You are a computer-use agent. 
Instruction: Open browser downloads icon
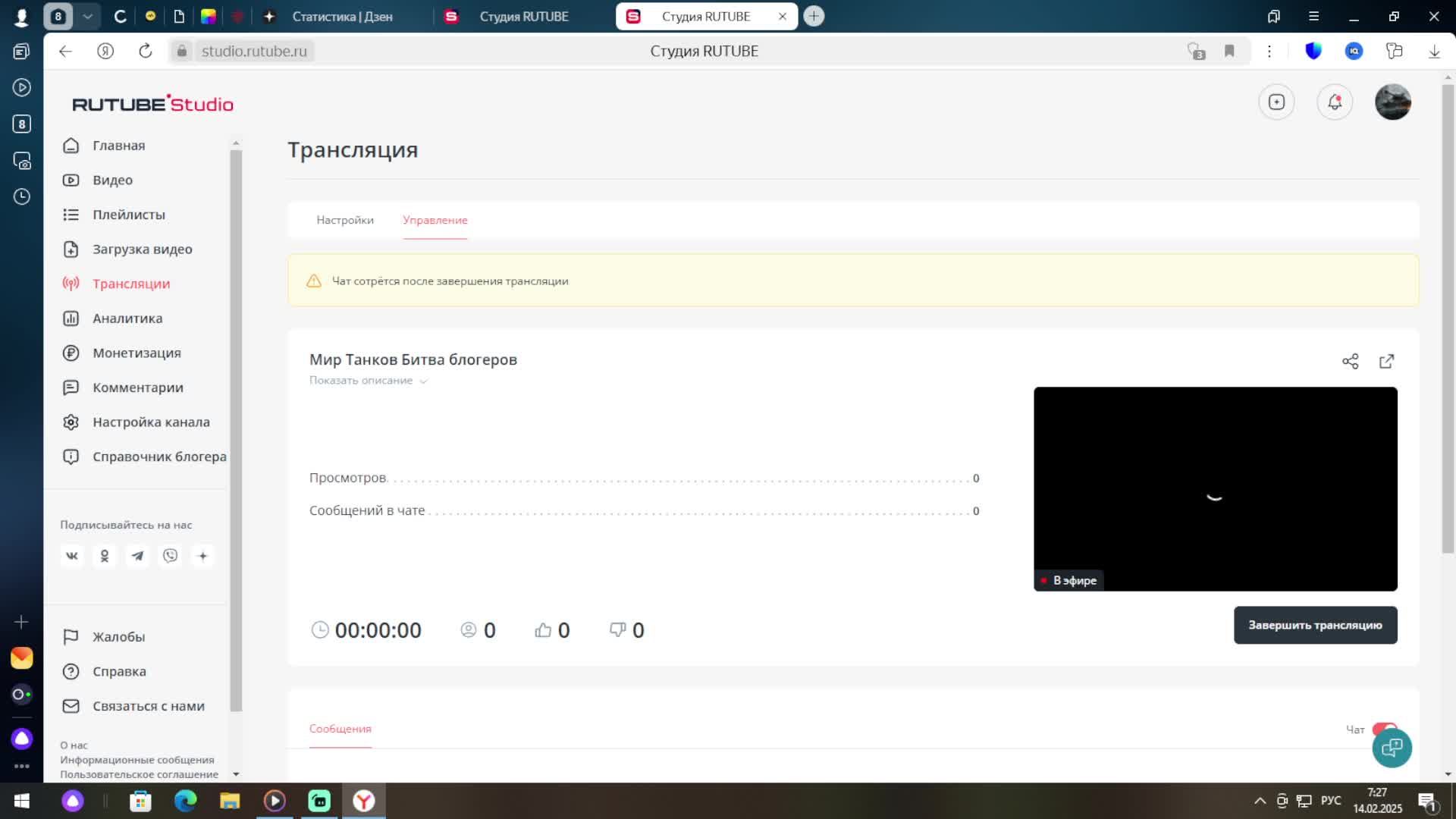[1434, 51]
